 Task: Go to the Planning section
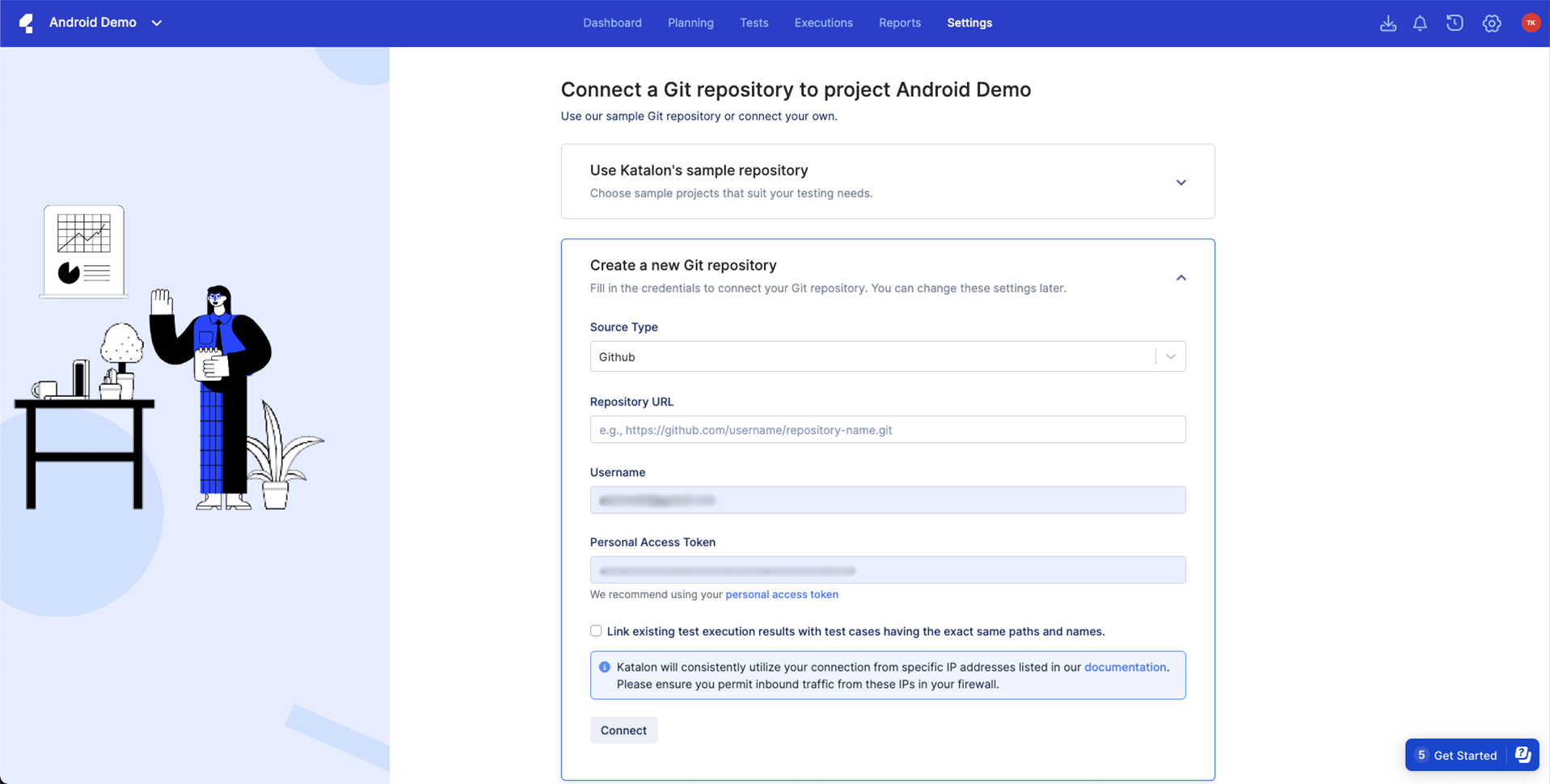coord(690,23)
